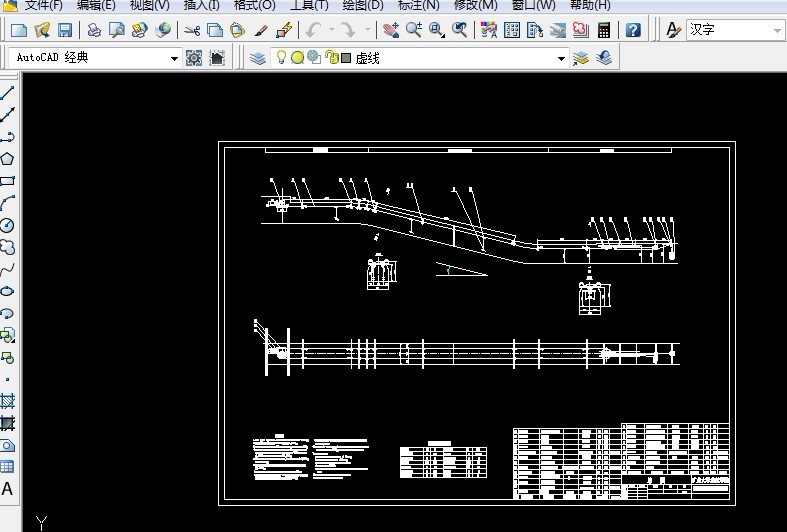The width and height of the screenshot is (787, 532).
Task: Open Plot Preview icon
Action: (x=117, y=30)
